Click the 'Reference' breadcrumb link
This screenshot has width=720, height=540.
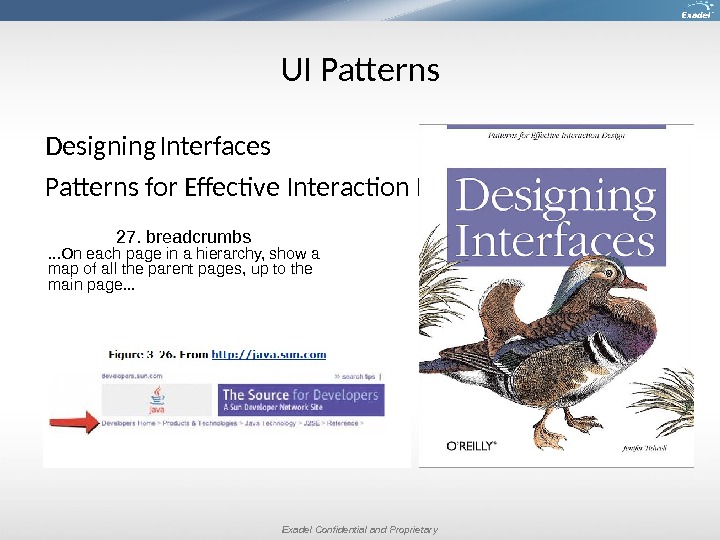tap(342, 423)
